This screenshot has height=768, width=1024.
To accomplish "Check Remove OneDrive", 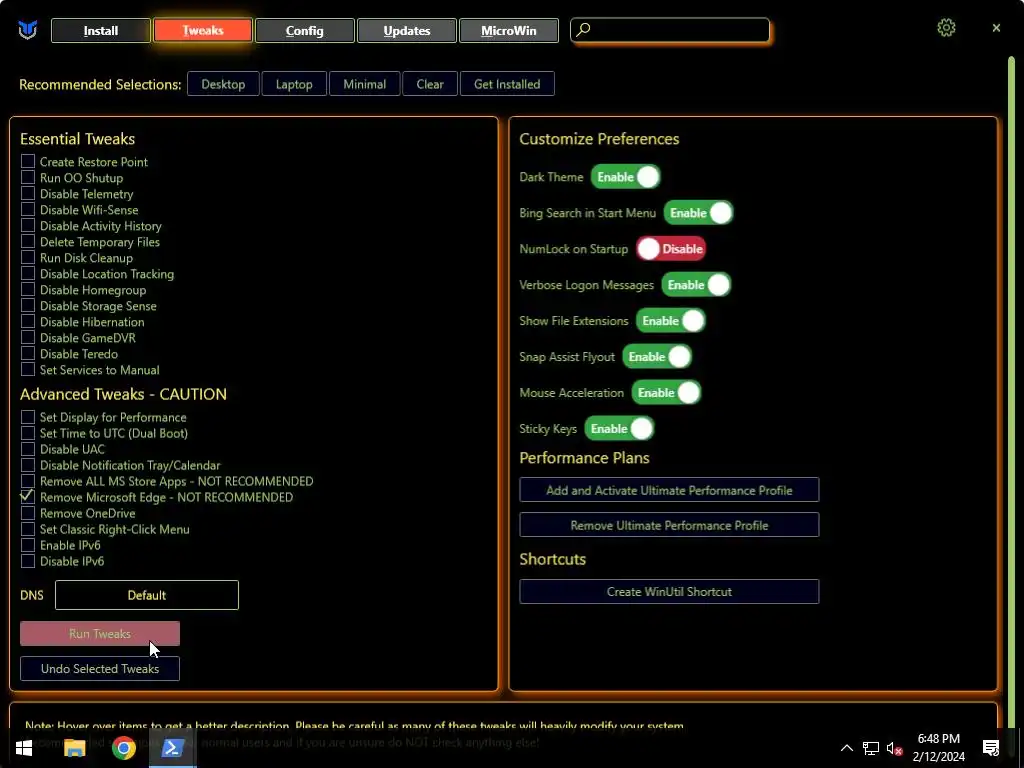I will click(x=27, y=513).
